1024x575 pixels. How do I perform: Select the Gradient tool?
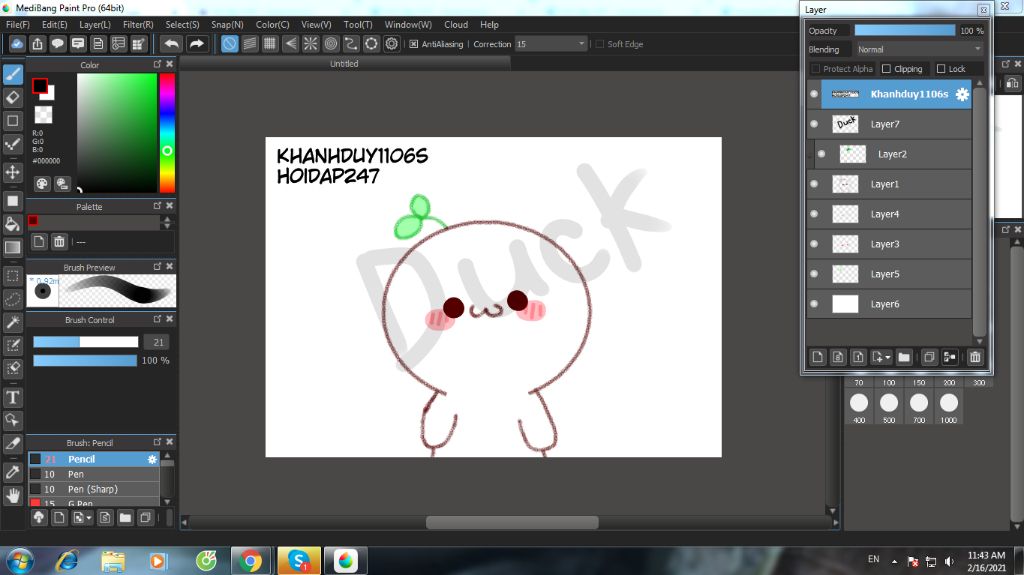(12, 248)
